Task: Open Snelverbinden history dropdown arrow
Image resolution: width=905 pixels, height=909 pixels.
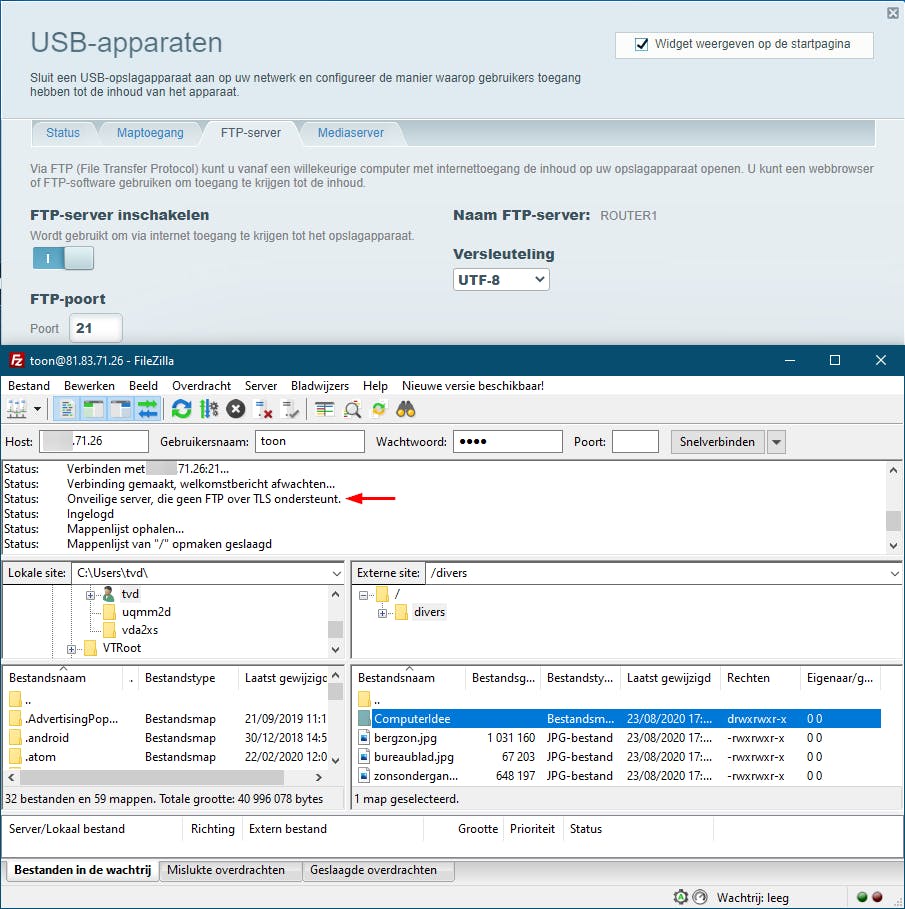Action: click(x=776, y=442)
